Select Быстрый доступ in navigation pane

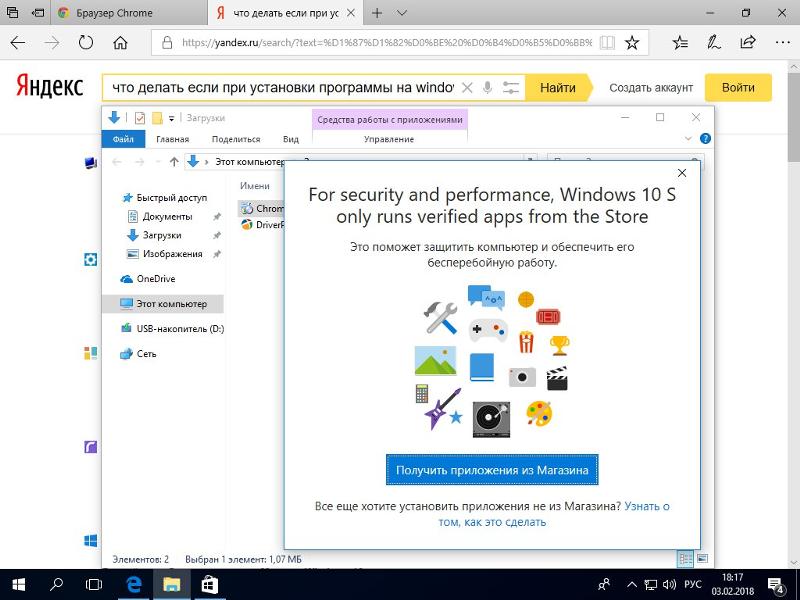pyautogui.click(x=165, y=197)
